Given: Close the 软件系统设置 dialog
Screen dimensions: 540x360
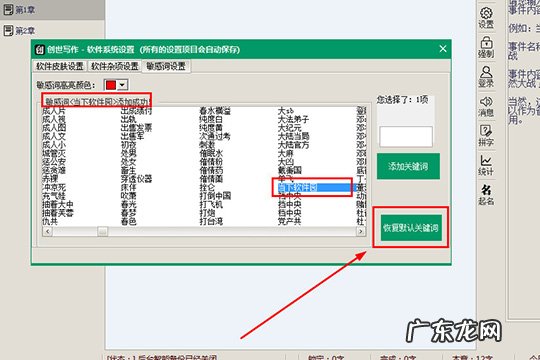Looking at the screenshot, I should (443, 49).
